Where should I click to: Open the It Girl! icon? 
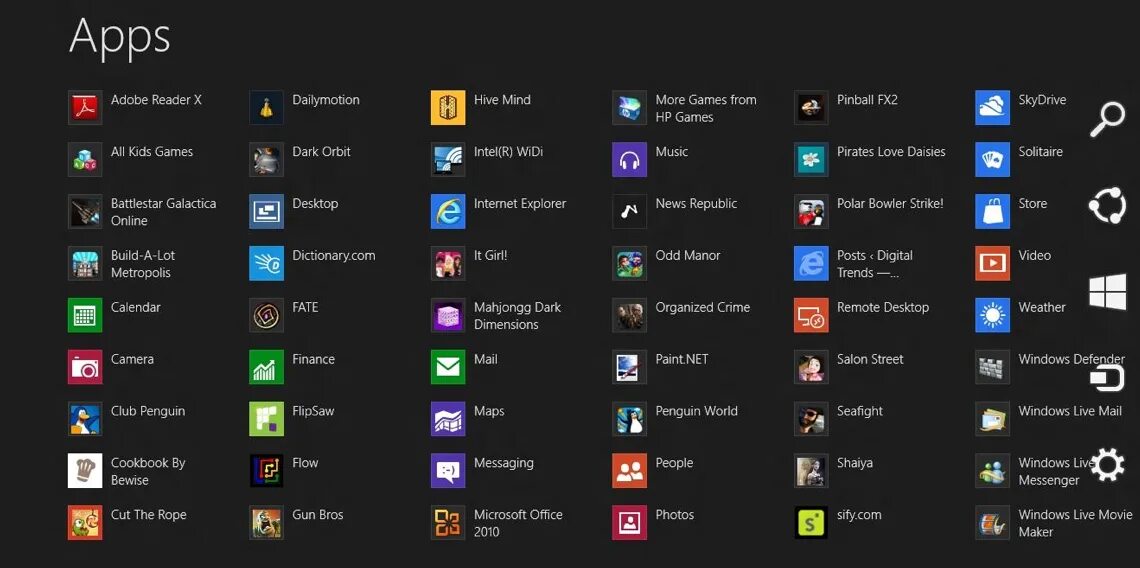tap(448, 263)
